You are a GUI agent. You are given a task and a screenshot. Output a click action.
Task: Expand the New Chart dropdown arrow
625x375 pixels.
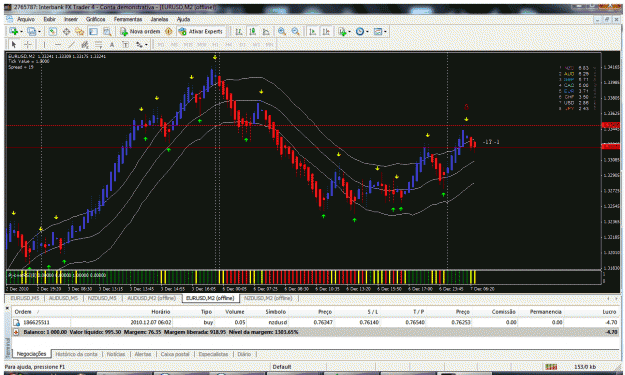pyautogui.click(x=21, y=31)
